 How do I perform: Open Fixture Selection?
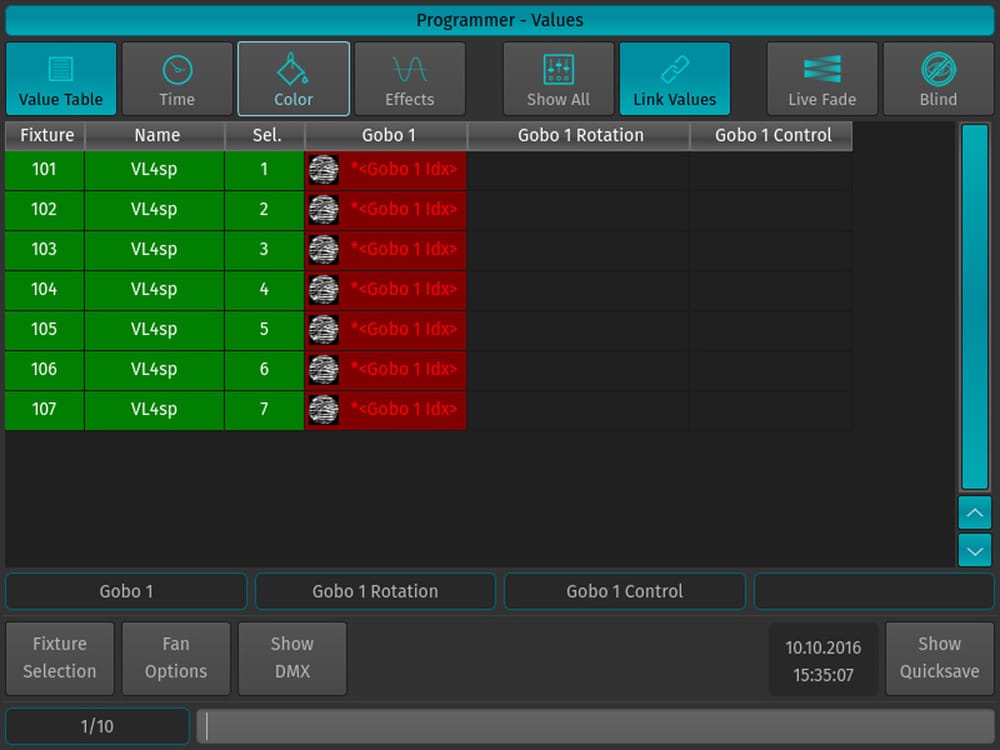(x=60, y=658)
